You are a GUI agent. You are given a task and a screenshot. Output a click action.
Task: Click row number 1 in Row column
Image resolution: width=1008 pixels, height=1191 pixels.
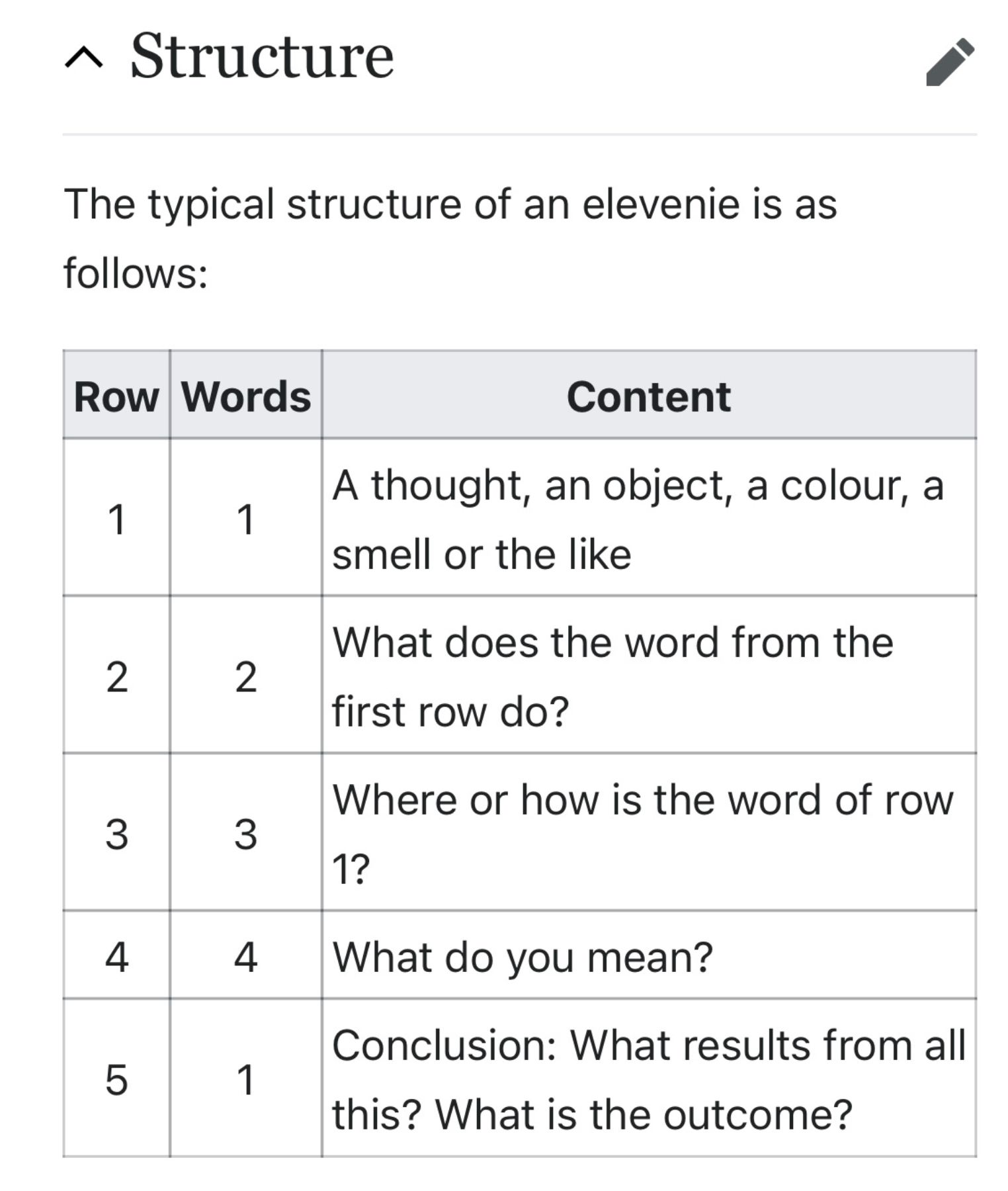(x=116, y=519)
